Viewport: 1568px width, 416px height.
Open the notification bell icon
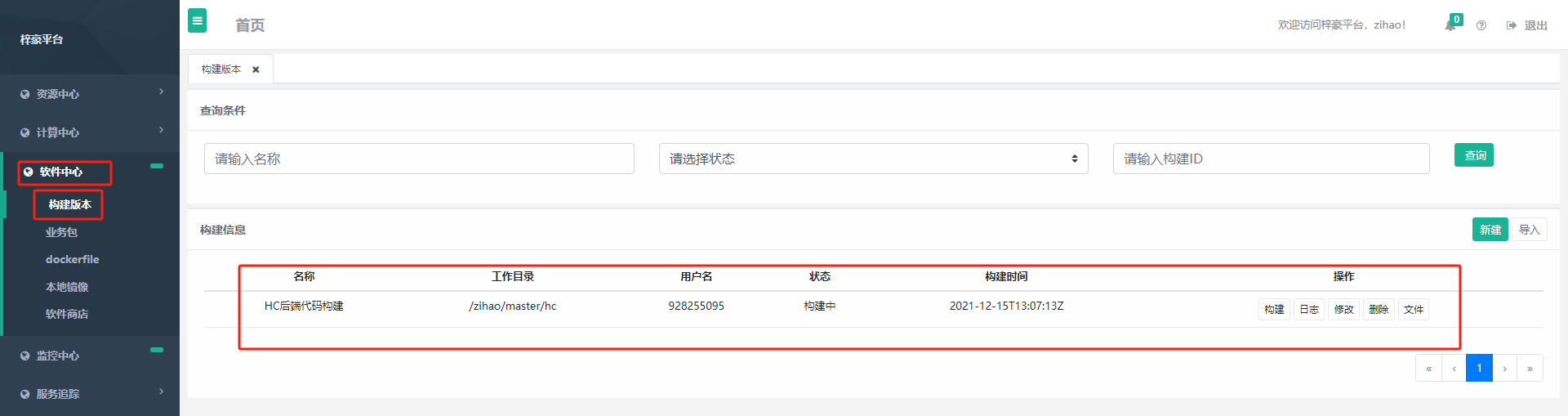1450,25
